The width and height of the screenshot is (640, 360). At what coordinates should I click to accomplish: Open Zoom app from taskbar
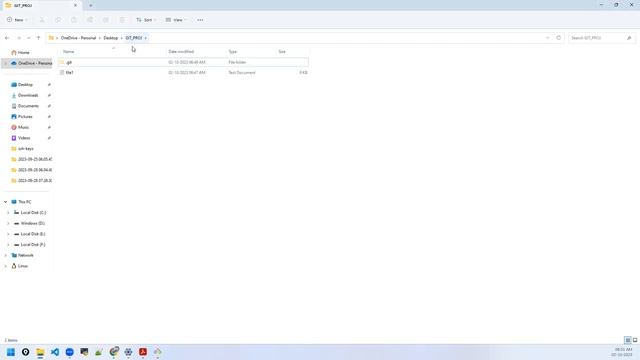pos(69,352)
